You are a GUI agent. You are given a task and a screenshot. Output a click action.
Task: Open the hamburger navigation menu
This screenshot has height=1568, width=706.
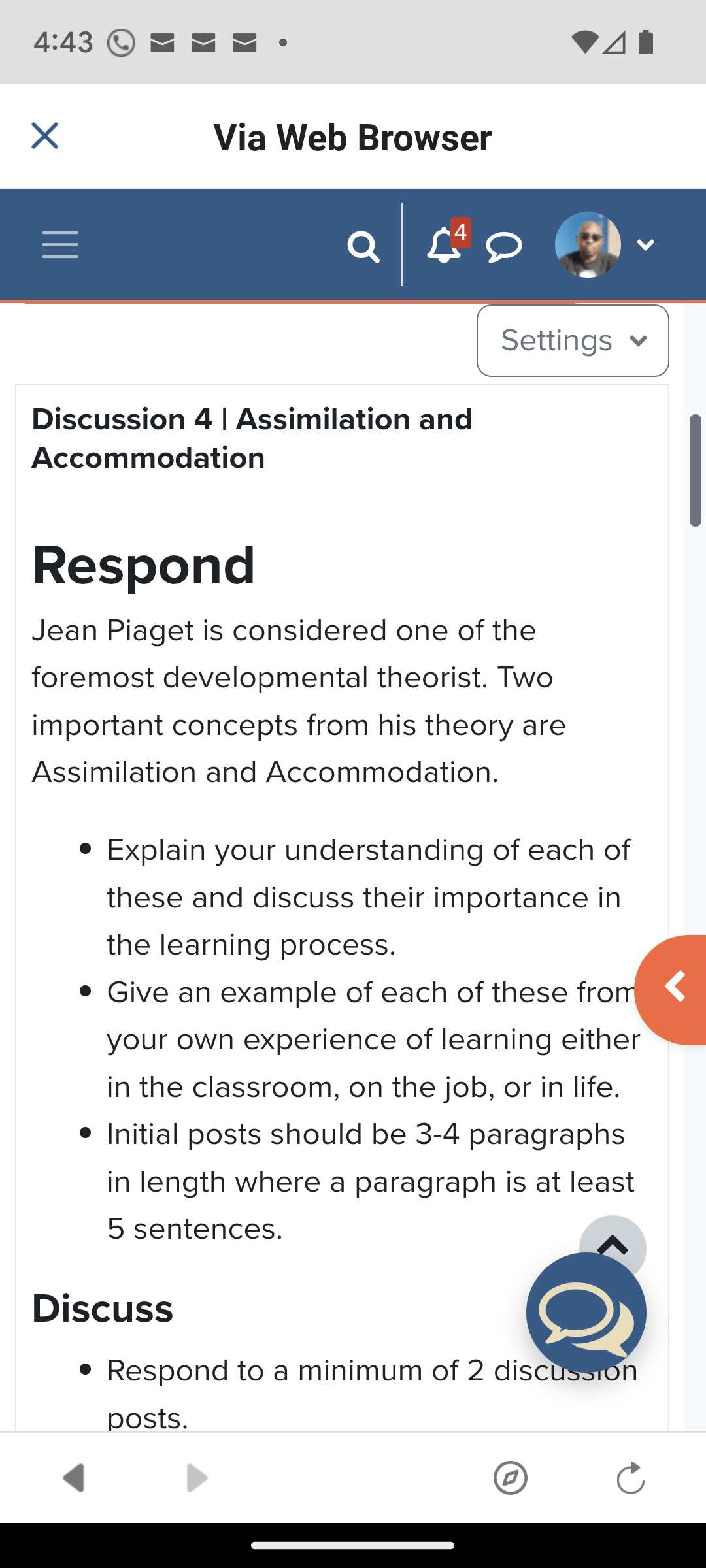pos(60,245)
